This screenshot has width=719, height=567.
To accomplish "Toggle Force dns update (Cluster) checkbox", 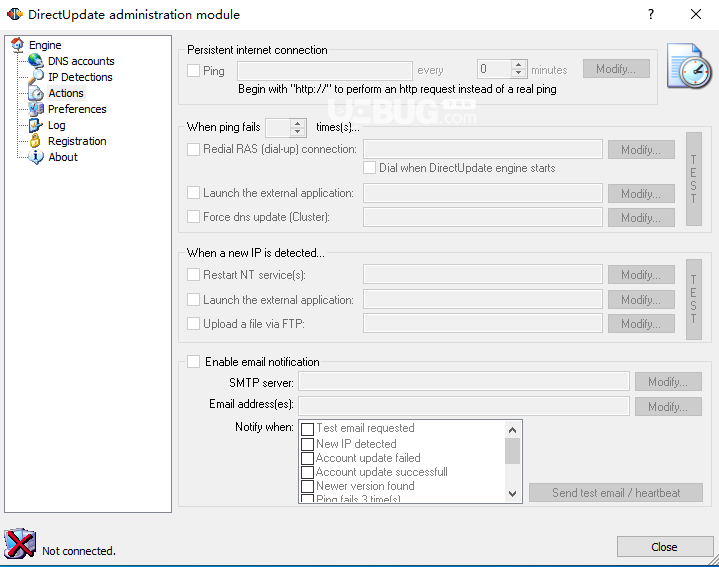I will [x=194, y=216].
